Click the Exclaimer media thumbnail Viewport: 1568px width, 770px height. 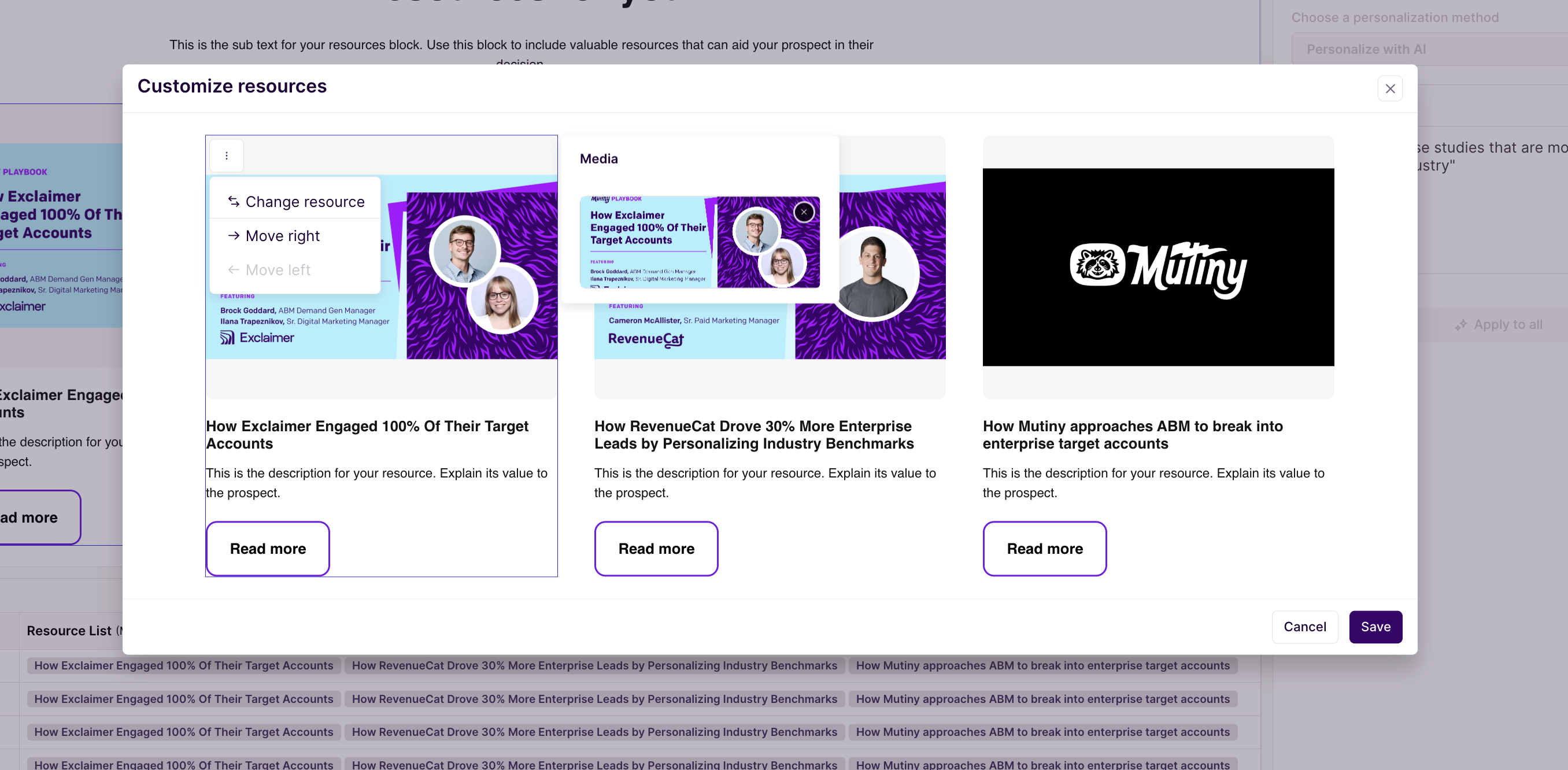pos(700,242)
